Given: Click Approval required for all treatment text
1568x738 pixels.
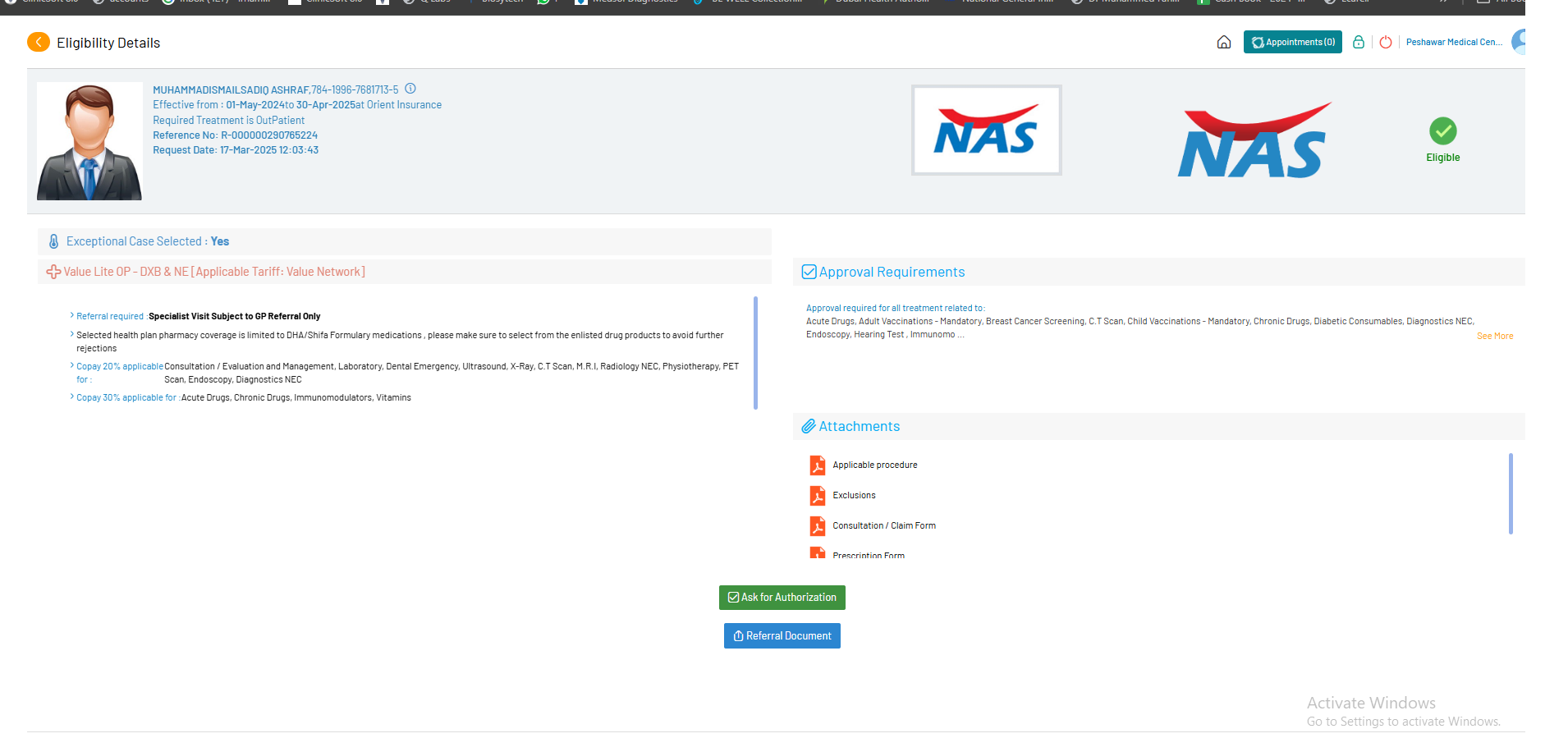Looking at the screenshot, I should pos(895,309).
